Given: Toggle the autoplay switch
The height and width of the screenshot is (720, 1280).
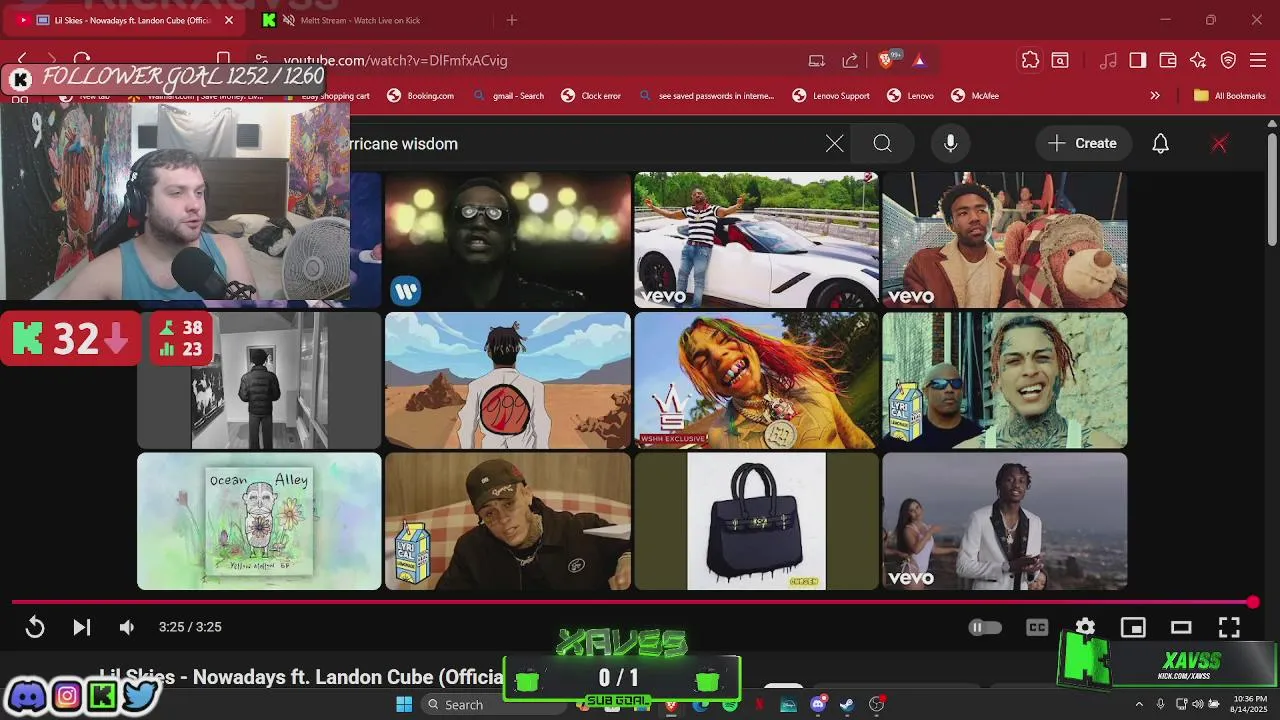Looking at the screenshot, I should click(985, 627).
